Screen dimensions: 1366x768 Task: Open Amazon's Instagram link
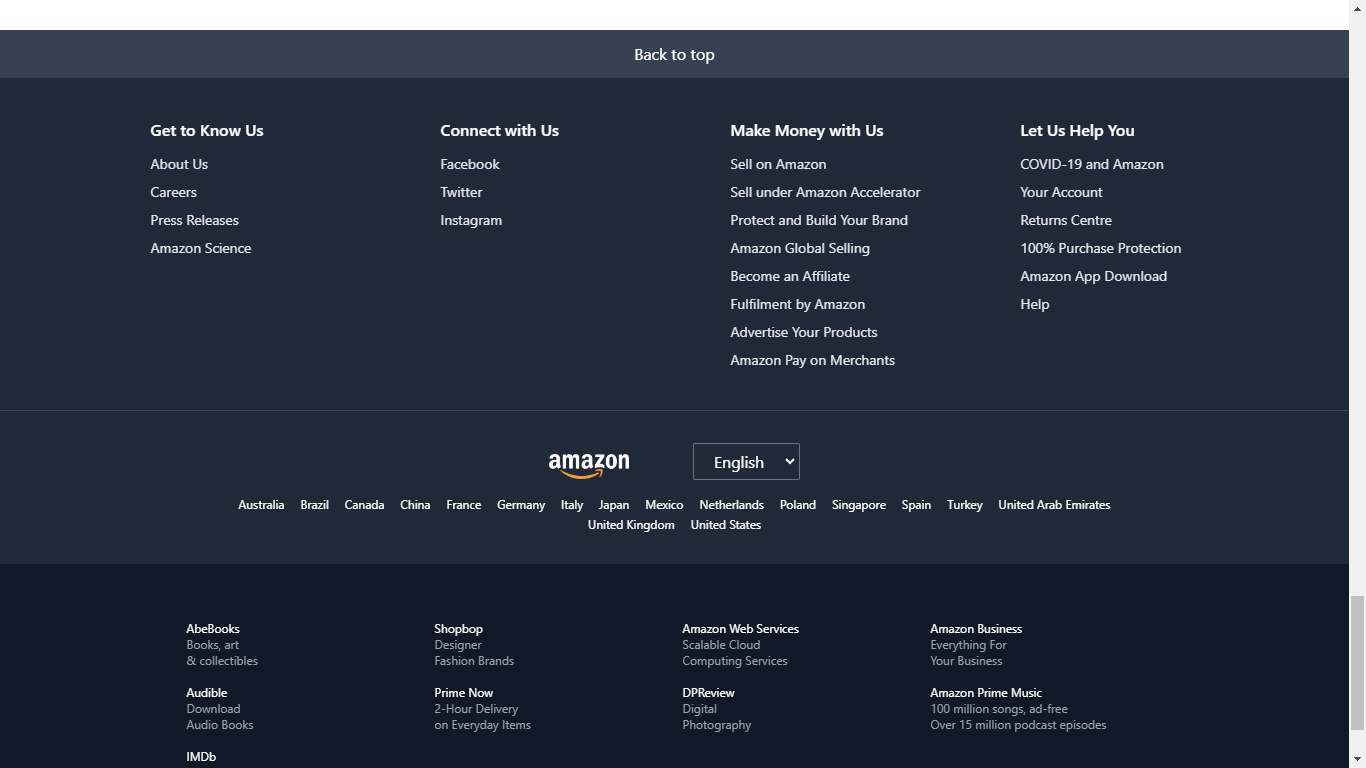[471, 220]
